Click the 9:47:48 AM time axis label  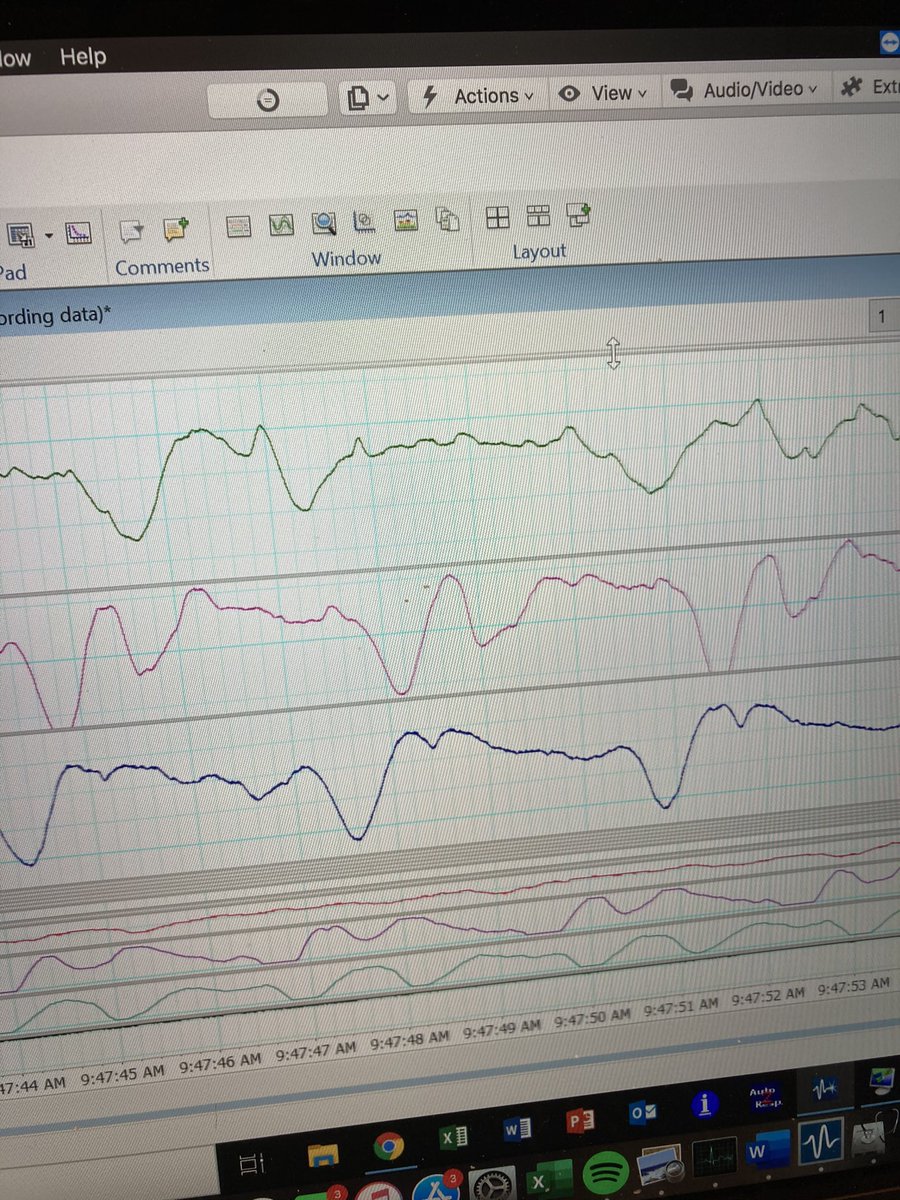click(409, 1040)
